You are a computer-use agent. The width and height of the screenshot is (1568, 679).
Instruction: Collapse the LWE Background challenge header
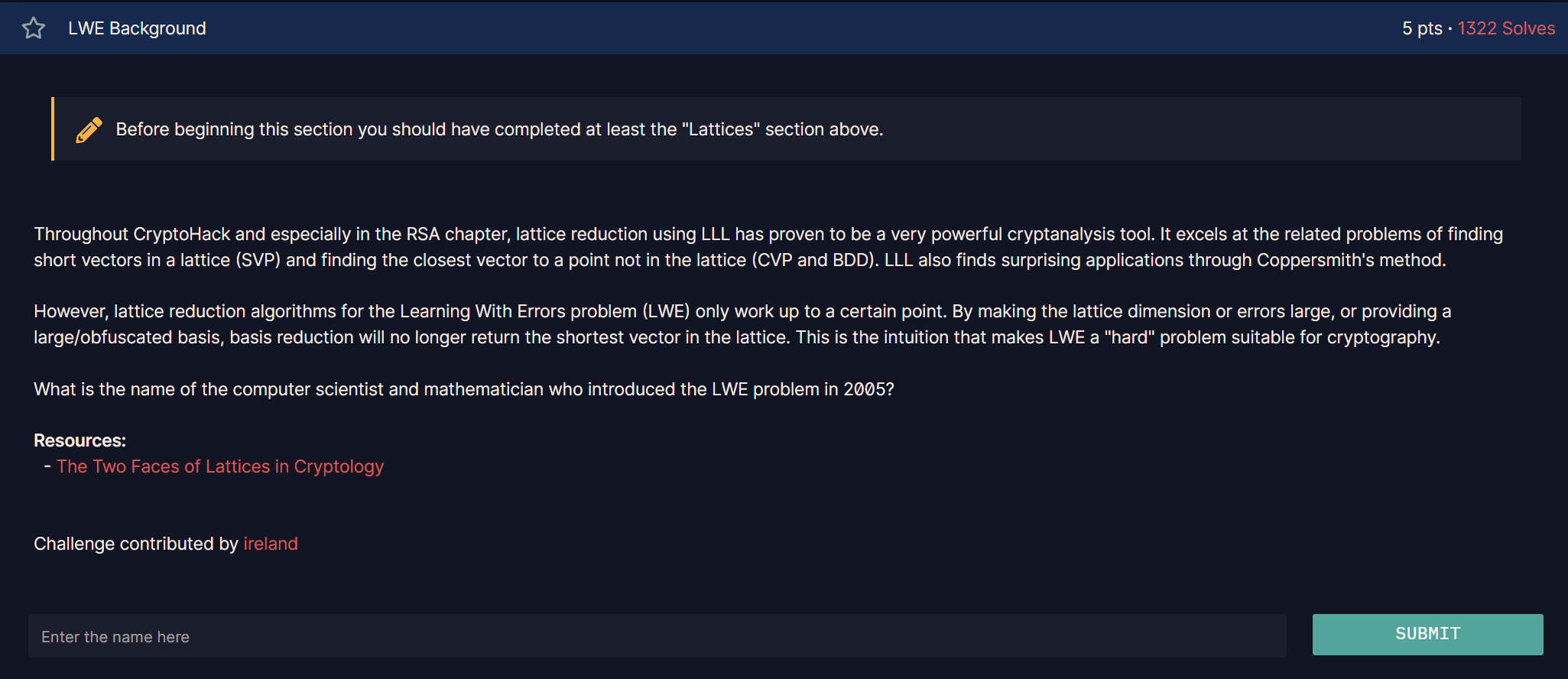137,28
